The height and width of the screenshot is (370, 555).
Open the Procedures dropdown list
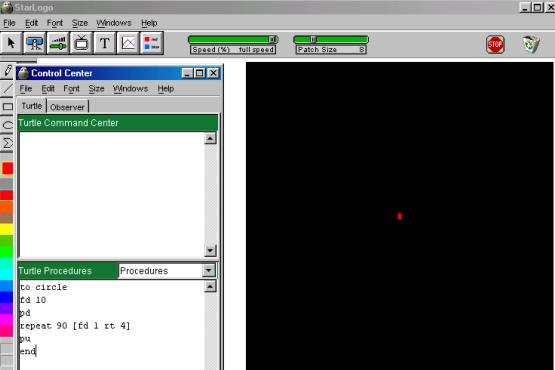pos(208,271)
